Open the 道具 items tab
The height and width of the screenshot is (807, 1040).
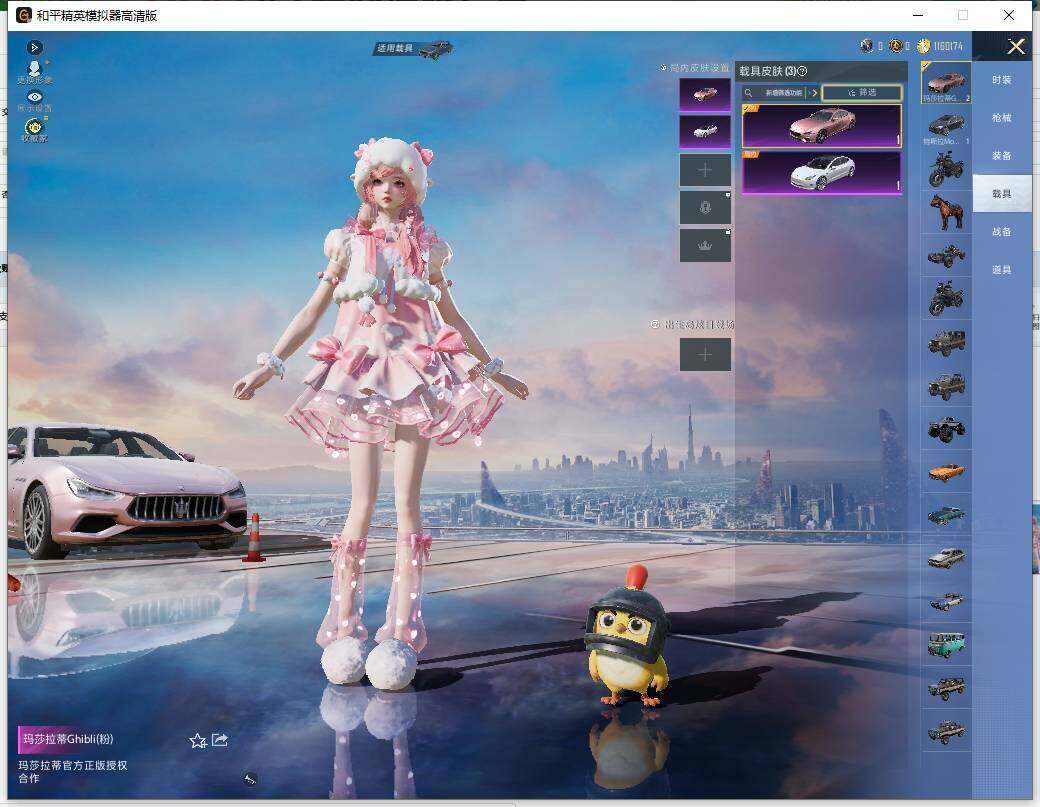pyautogui.click(x=1002, y=270)
